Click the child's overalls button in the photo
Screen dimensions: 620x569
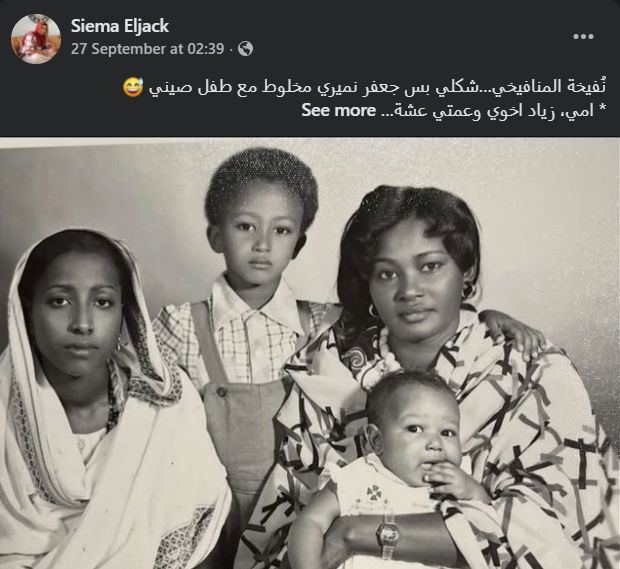(221, 392)
